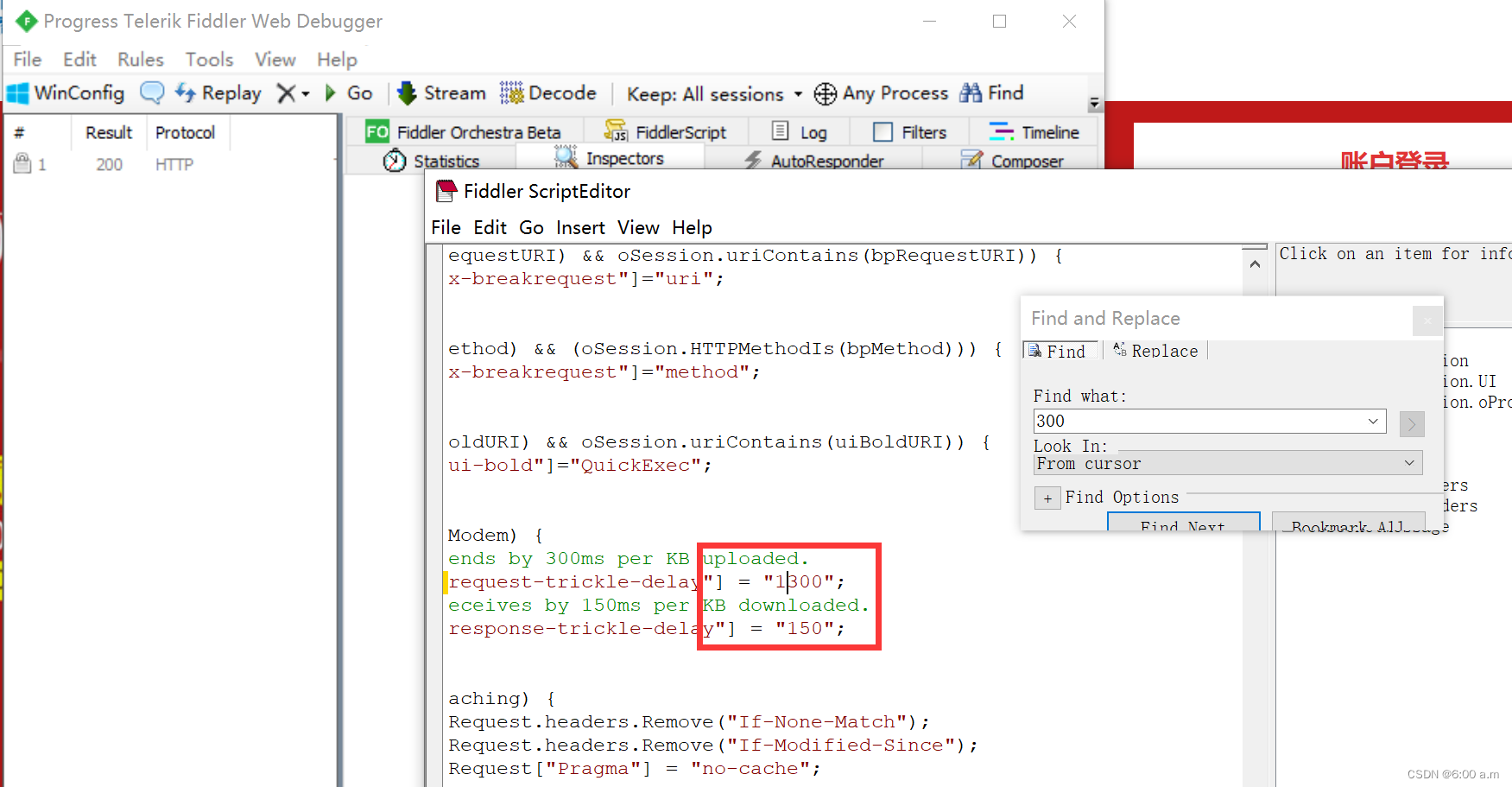Click the WinConfig toolbar icon
The image size is (1512, 787).
tap(18, 93)
